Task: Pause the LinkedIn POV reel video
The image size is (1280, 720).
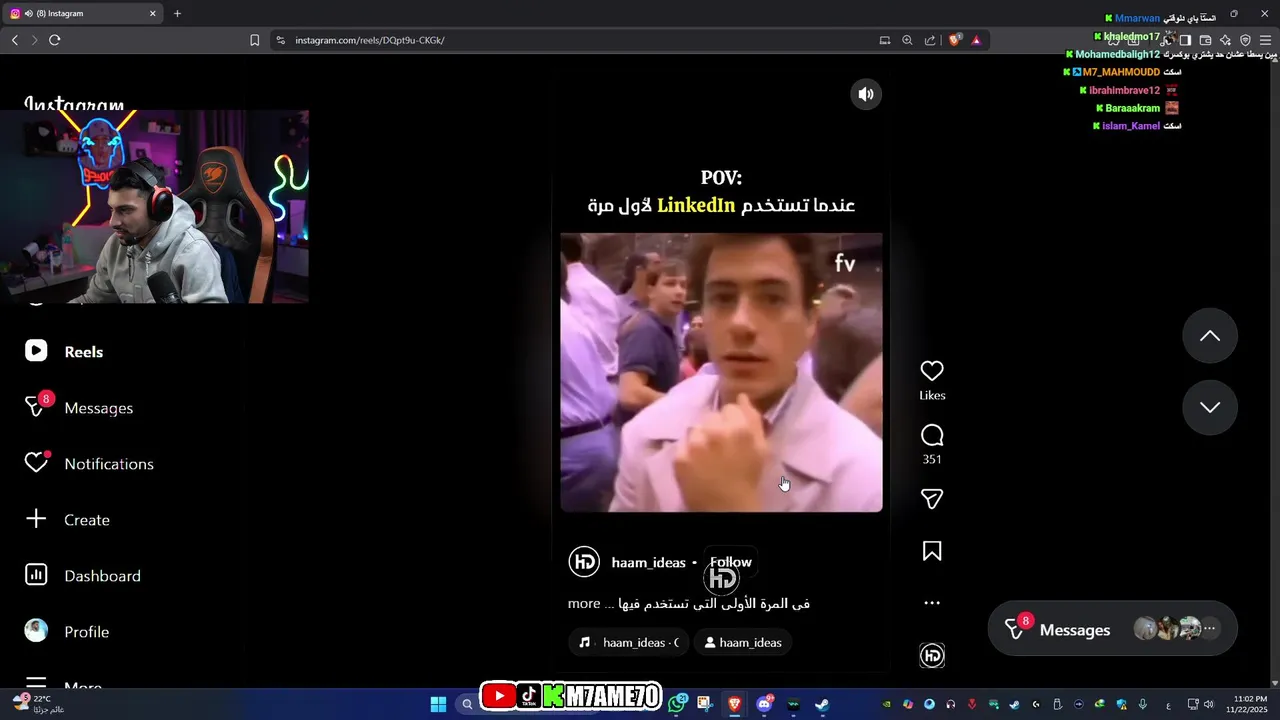Action: 721,372
